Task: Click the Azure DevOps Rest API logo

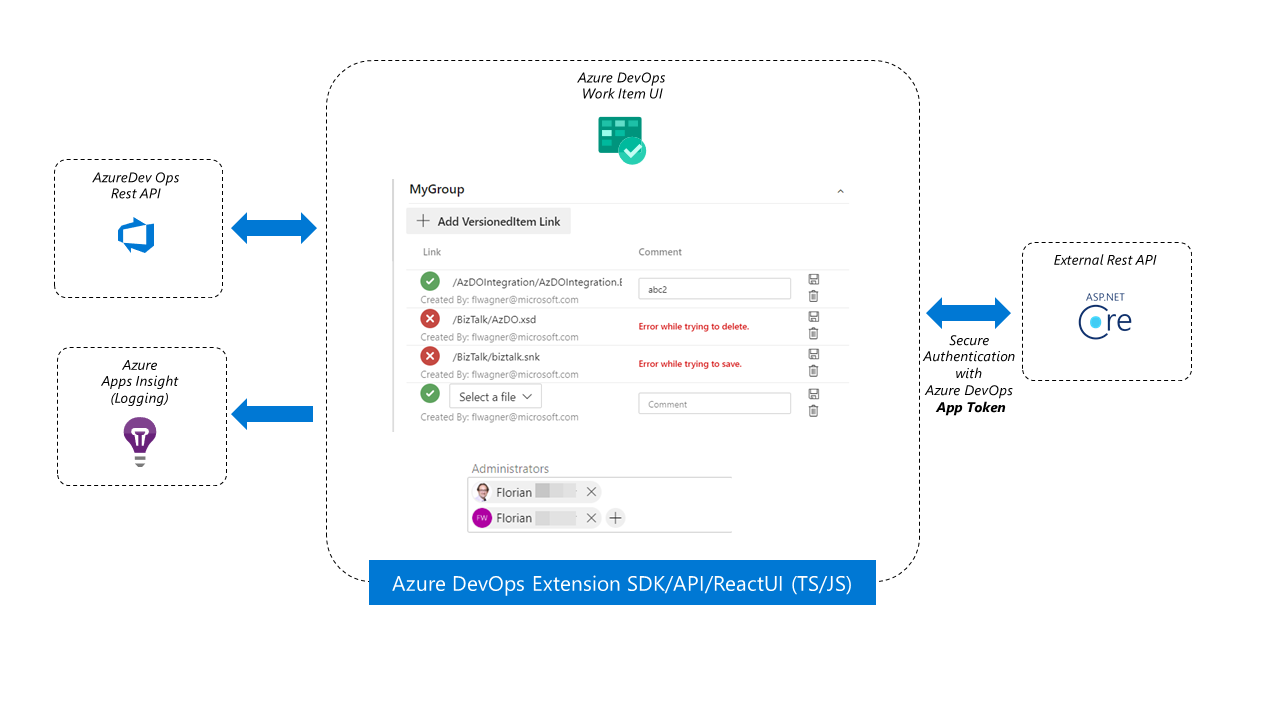Action: pos(137,237)
